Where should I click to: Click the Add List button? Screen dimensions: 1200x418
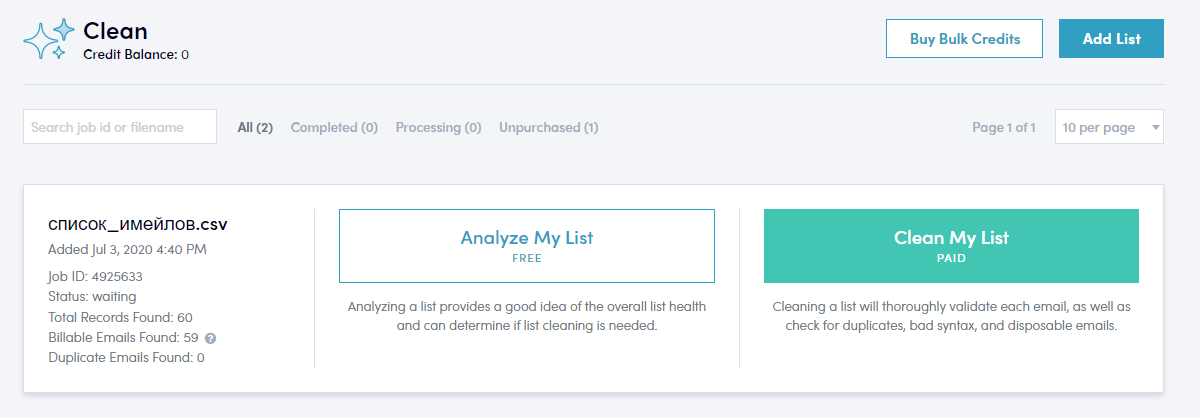pos(1111,39)
